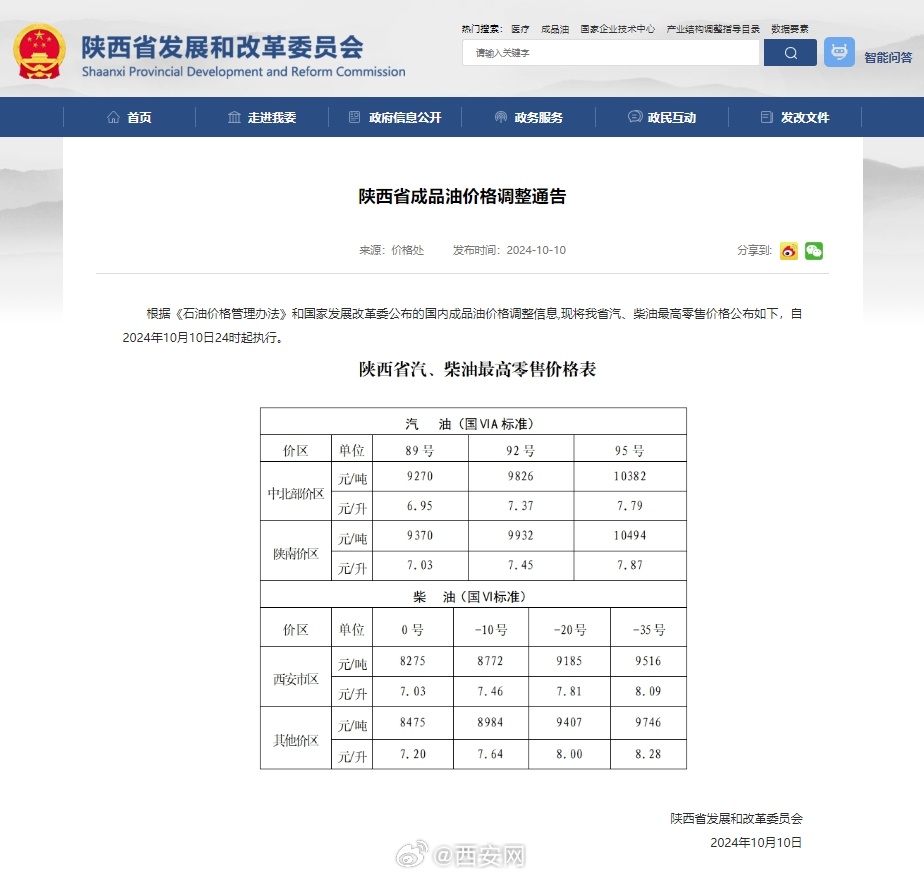Click the publish date 2024-10-10
Image resolution: width=924 pixels, height=877 pixels.
536,250
